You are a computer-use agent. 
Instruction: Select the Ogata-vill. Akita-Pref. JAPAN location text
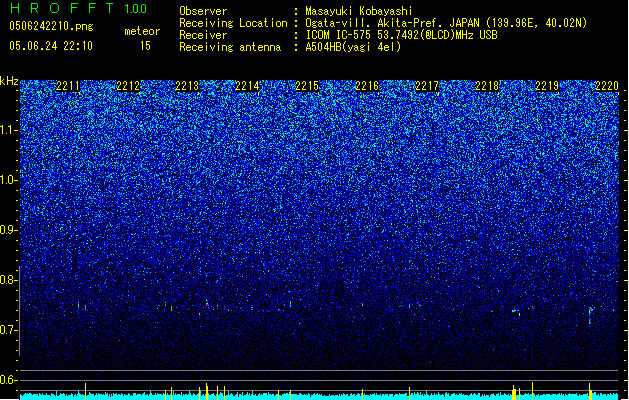pyautogui.click(x=446, y=23)
